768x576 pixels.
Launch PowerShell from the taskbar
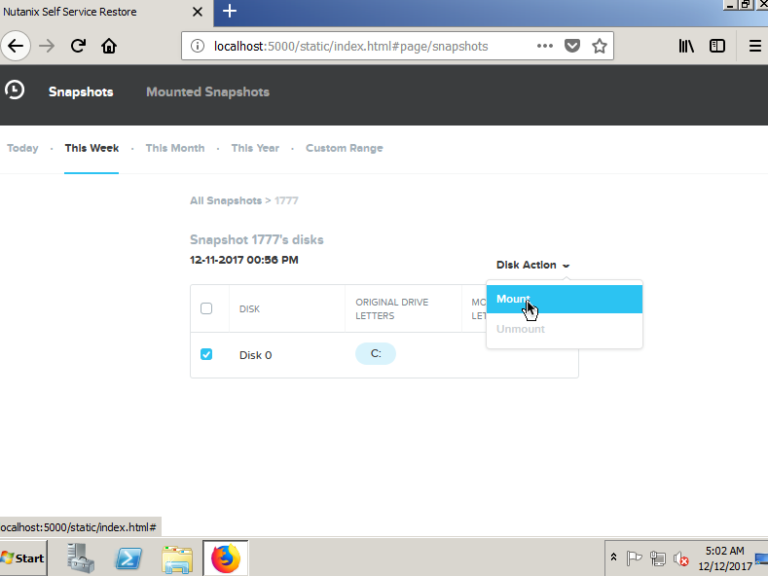click(x=128, y=558)
